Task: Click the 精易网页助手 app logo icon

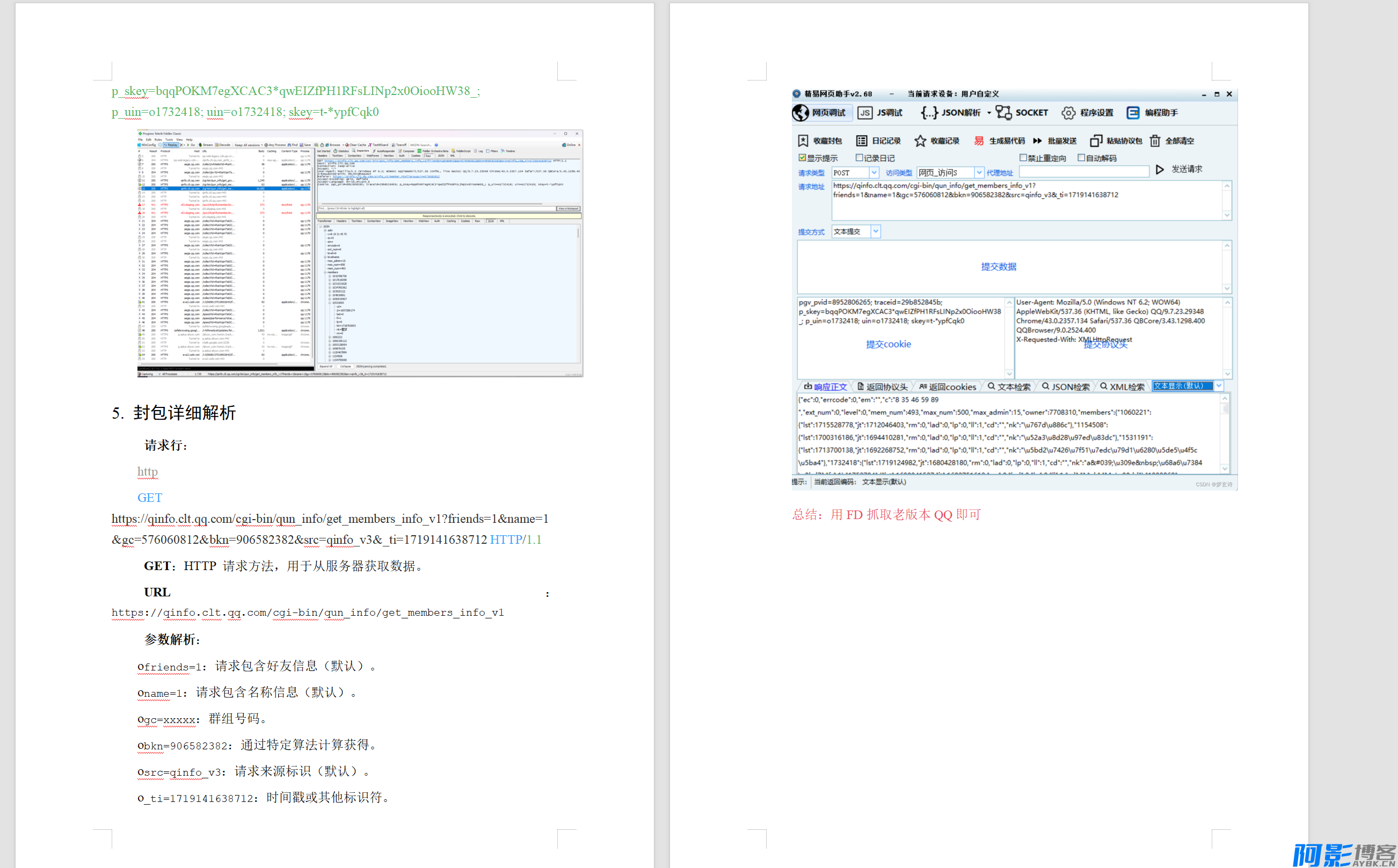Action: [x=796, y=93]
